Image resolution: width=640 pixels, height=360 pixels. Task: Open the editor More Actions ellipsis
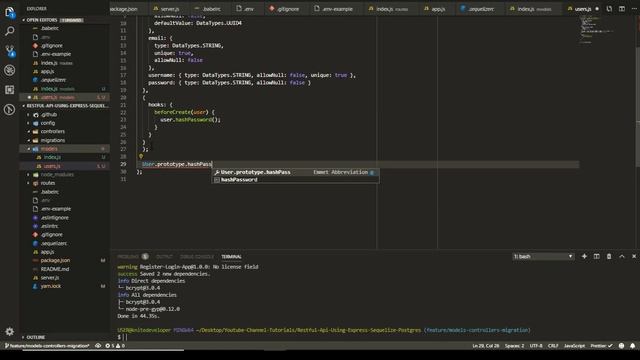coord(634,9)
